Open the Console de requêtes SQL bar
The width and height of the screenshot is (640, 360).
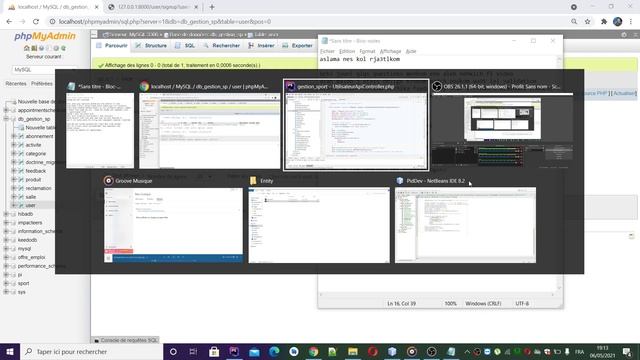(x=125, y=340)
